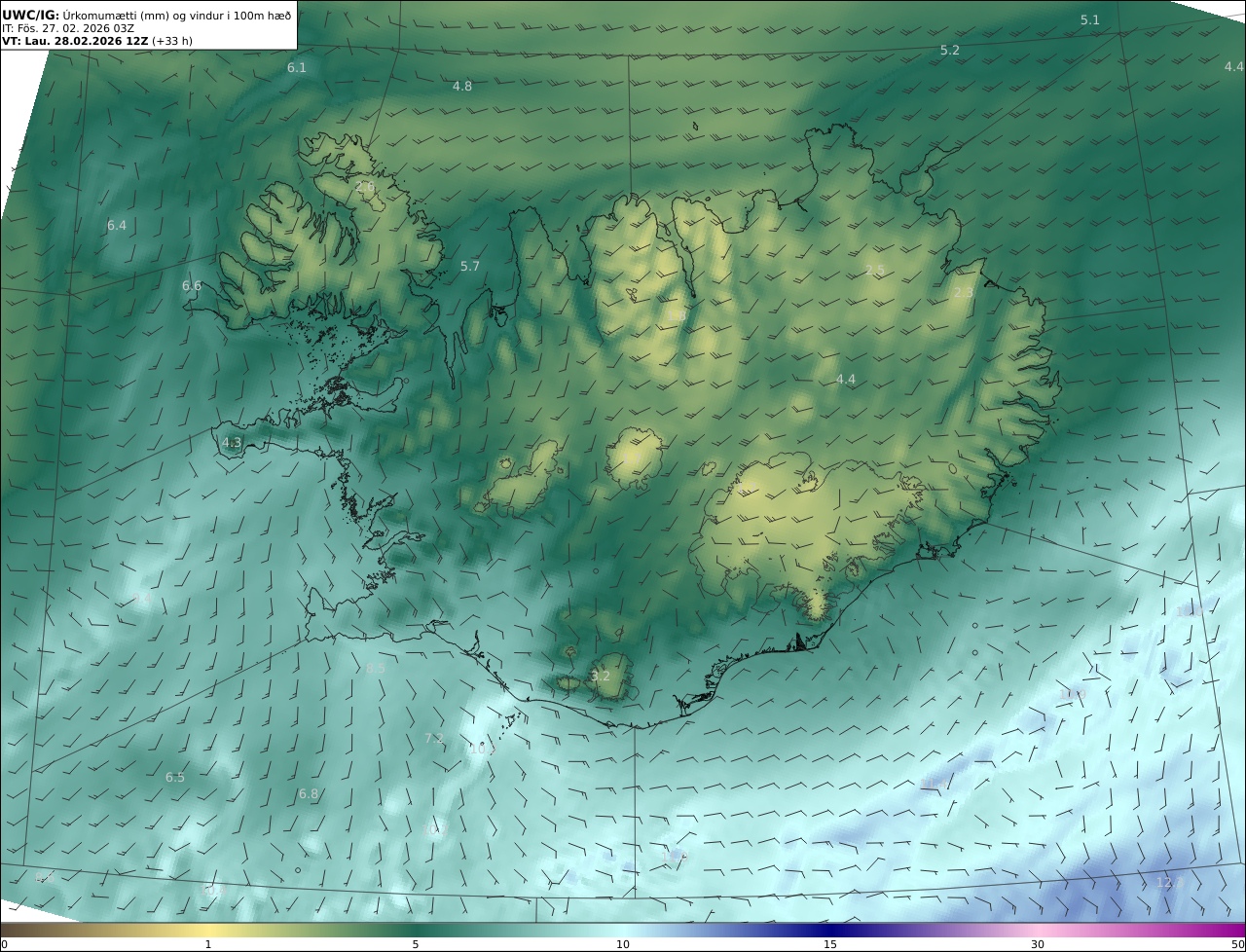Screen dimensions: 1246x952
Task: Click the map value 5.7
Action: click(470, 267)
